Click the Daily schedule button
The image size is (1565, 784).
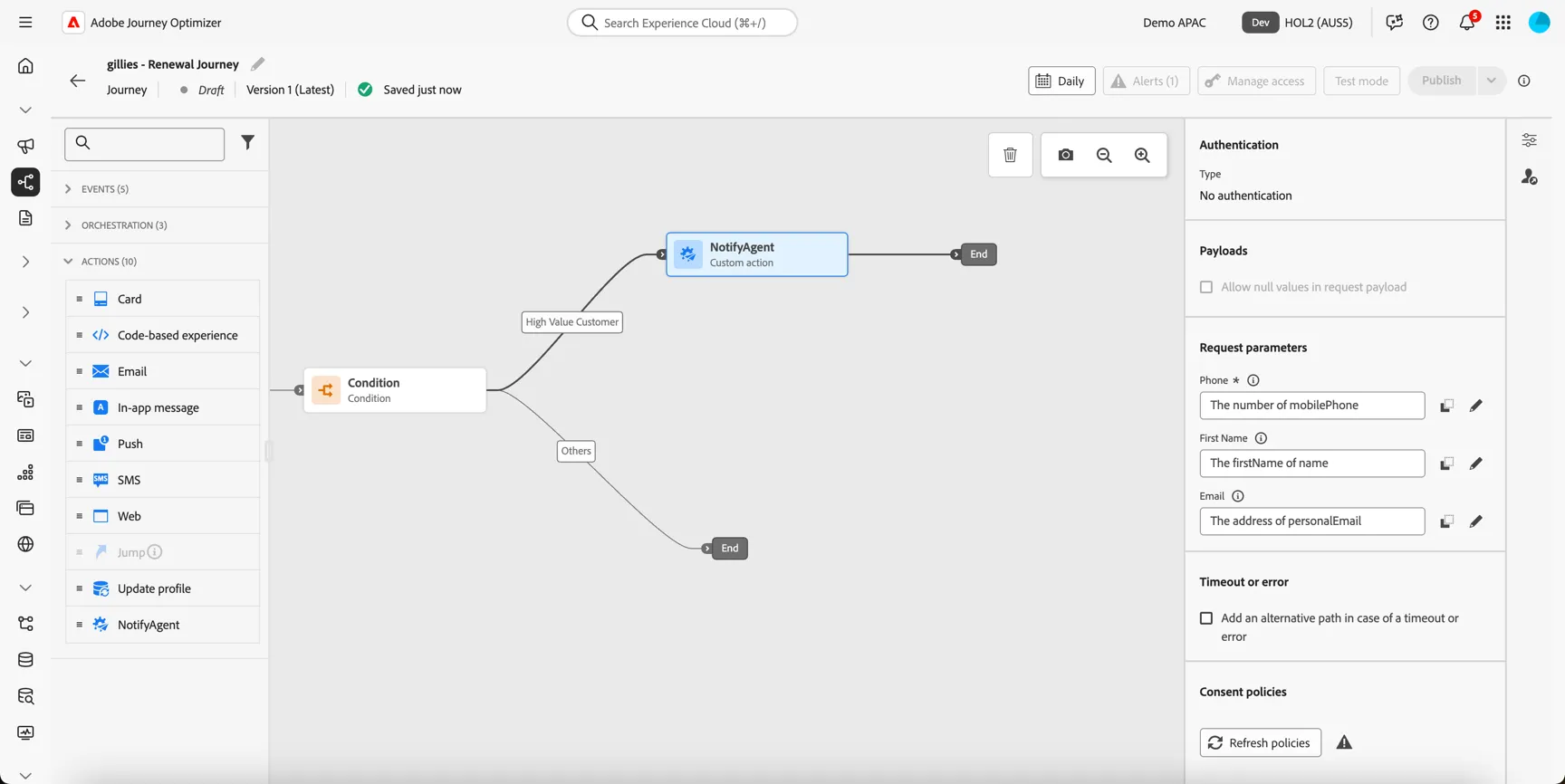pos(1061,81)
